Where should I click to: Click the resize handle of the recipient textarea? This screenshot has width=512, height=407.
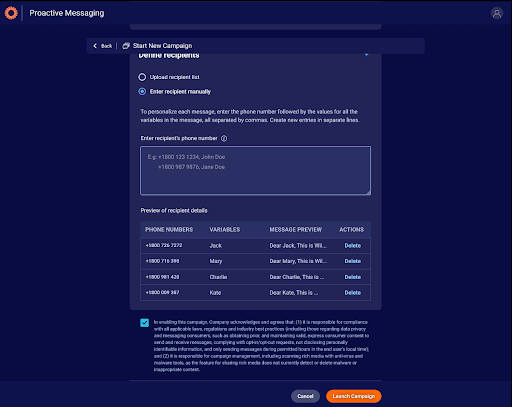coord(368,192)
